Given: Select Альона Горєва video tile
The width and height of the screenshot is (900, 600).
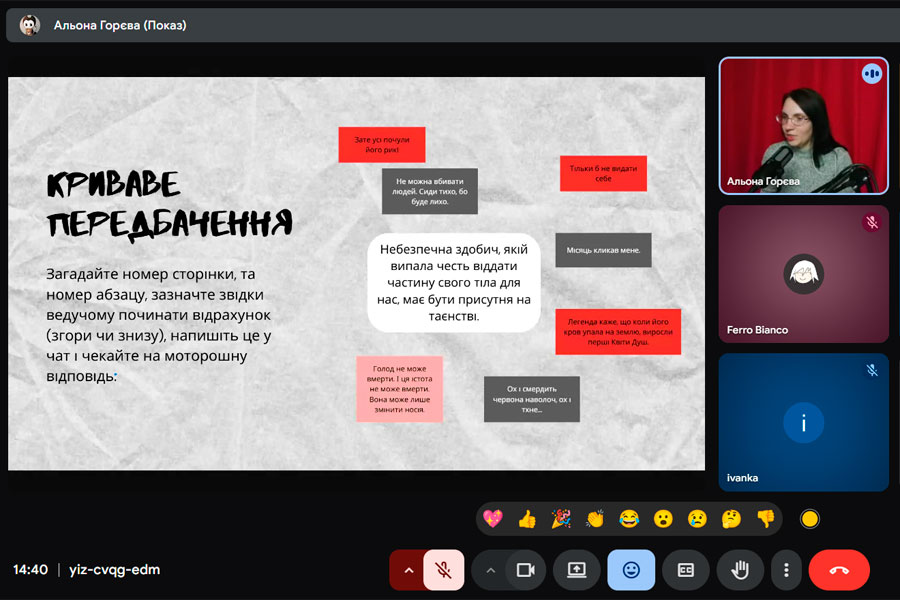Looking at the screenshot, I should coord(803,125).
